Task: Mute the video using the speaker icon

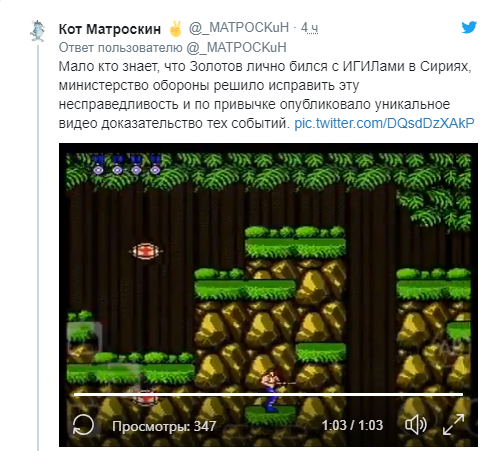Action: tap(416, 425)
